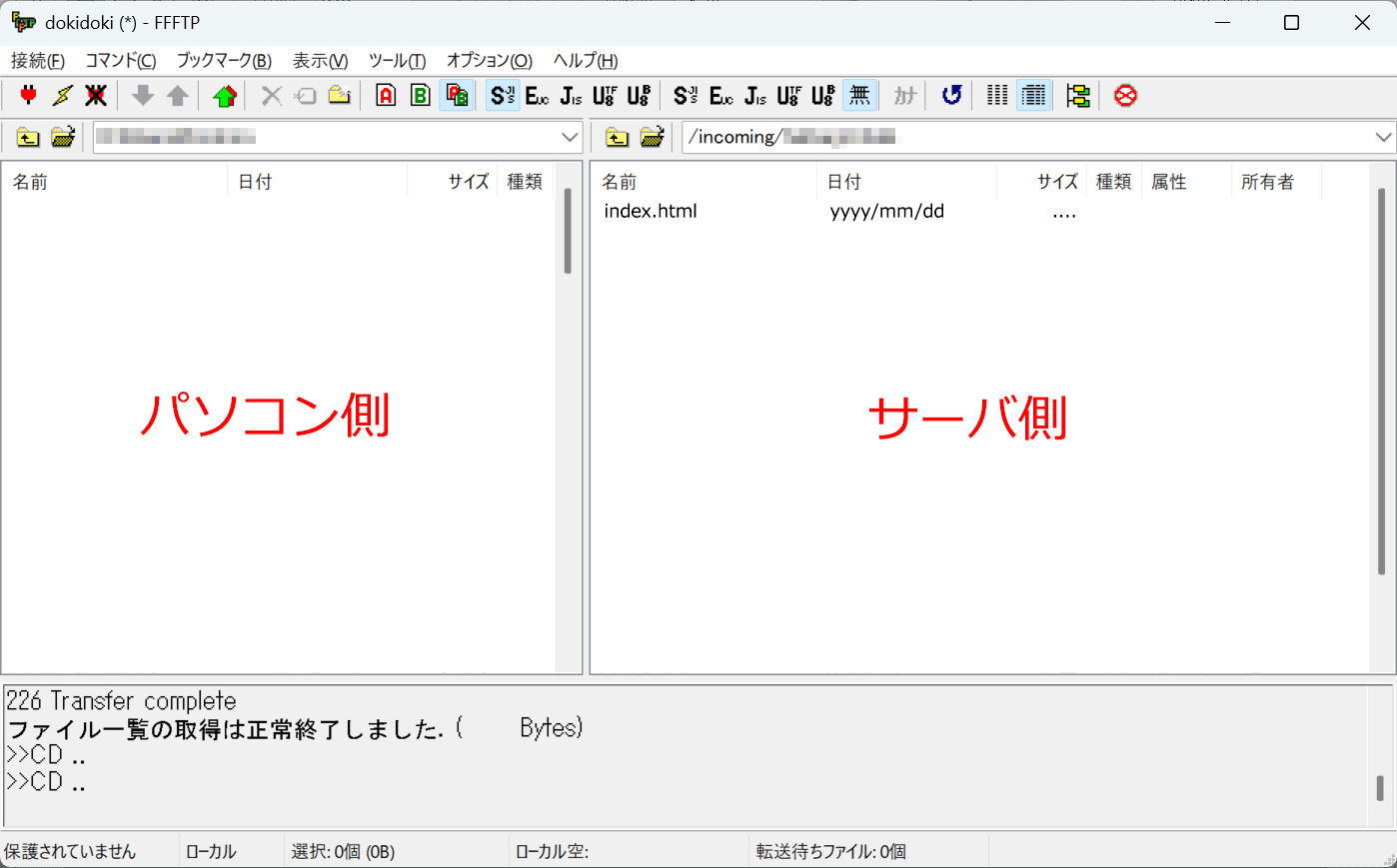Click the 属性 column header in server pane
1397x868 pixels.
(1168, 182)
